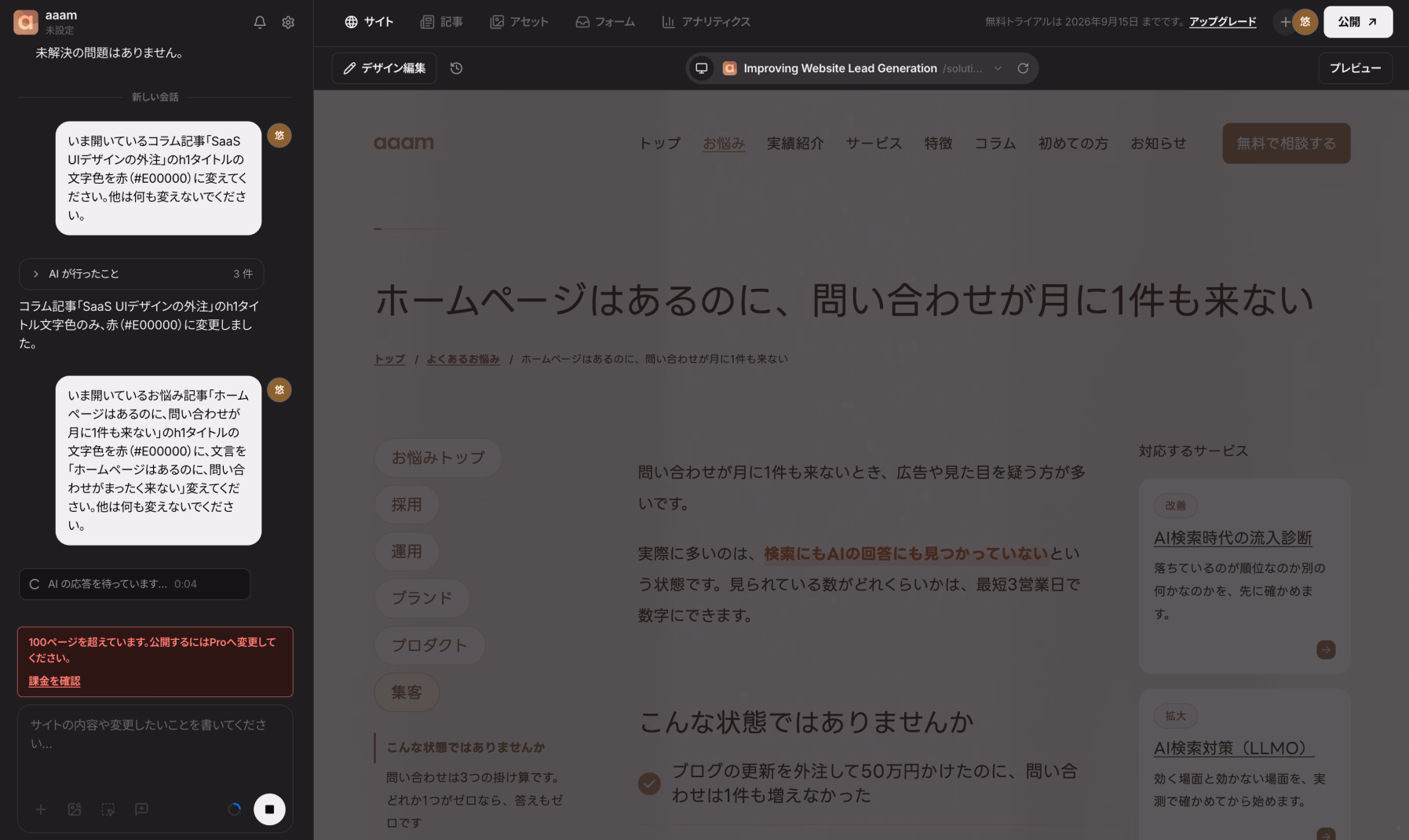Click site nav 特徴

pos(938,144)
